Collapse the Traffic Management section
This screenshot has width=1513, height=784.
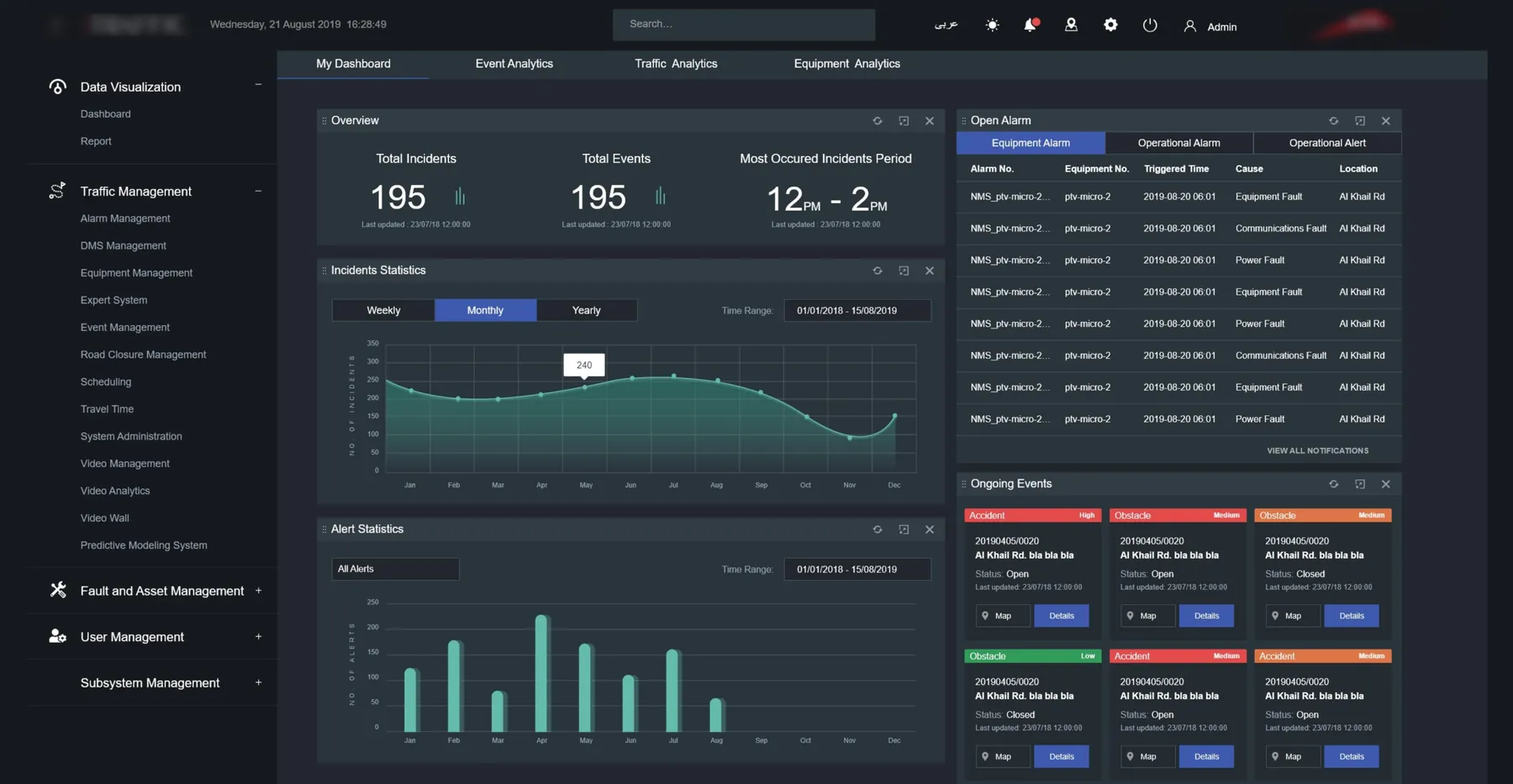[x=258, y=191]
